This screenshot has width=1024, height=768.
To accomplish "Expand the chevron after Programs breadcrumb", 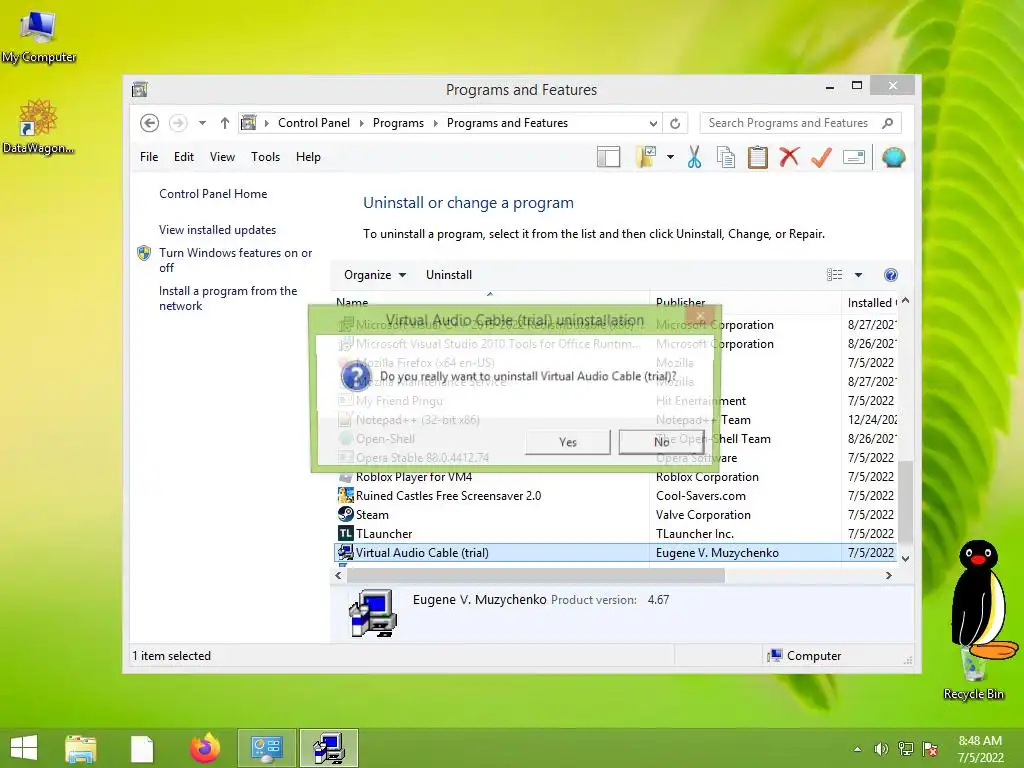I will pyautogui.click(x=436, y=123).
